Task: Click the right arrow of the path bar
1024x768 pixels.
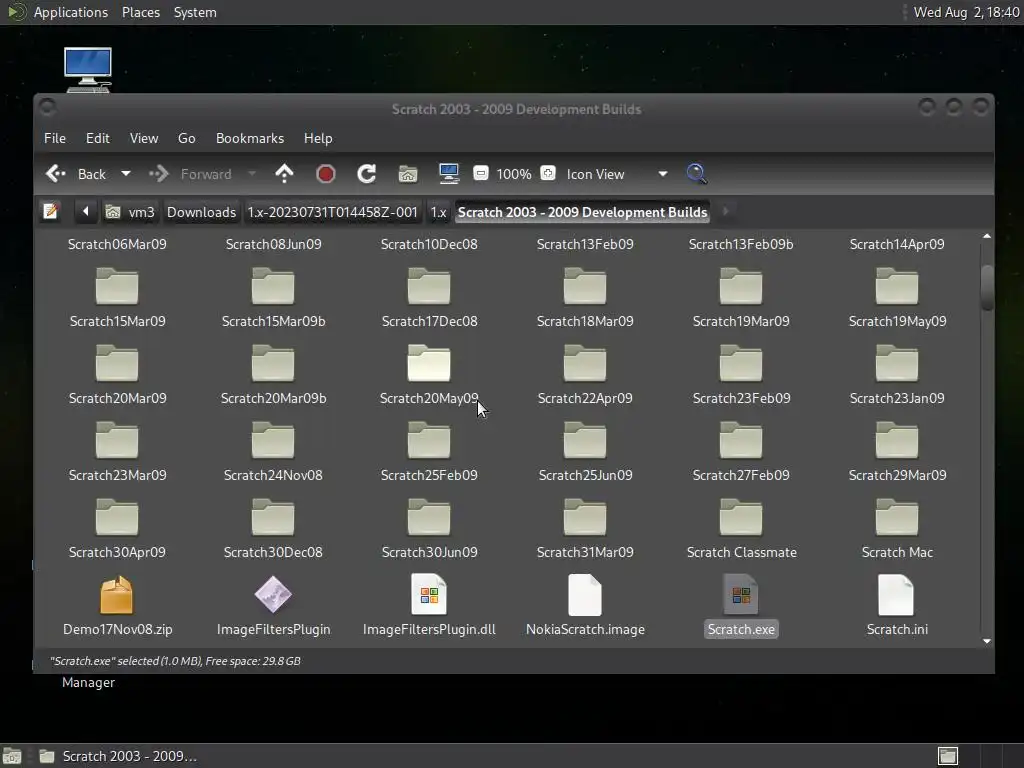Action: pos(725,212)
